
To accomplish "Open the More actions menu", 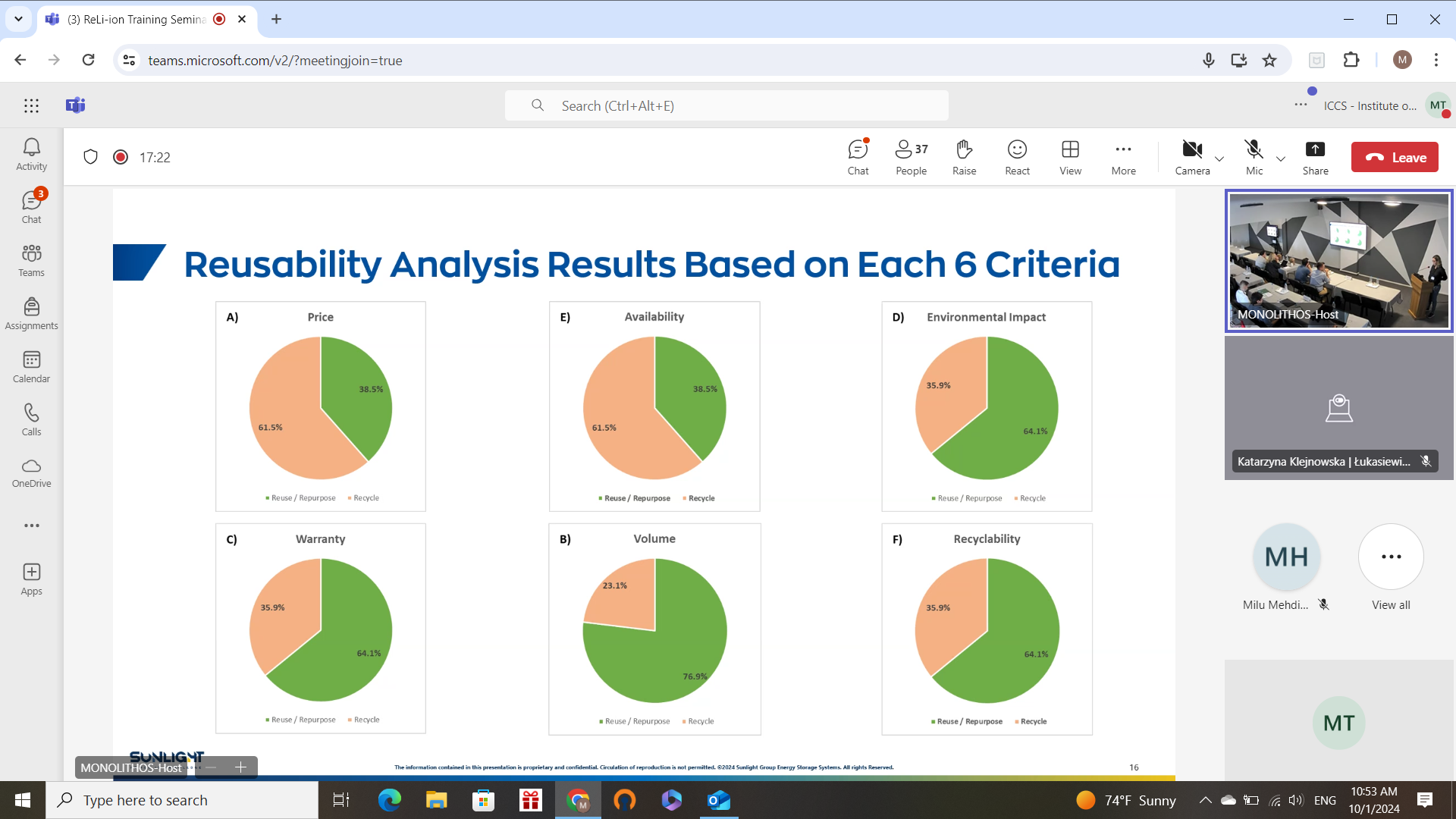I will [x=1123, y=157].
